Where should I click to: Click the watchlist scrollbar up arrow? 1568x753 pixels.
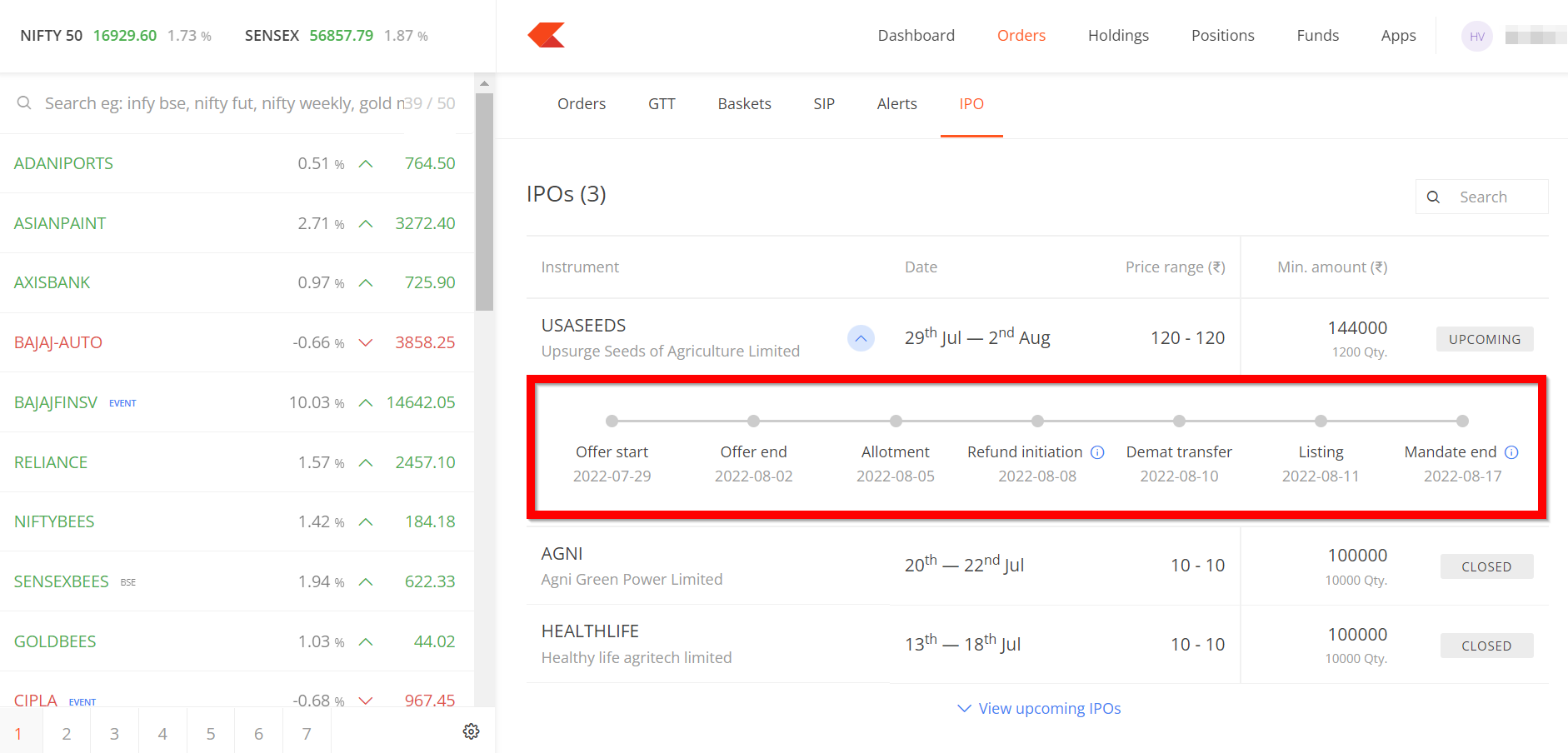(484, 83)
